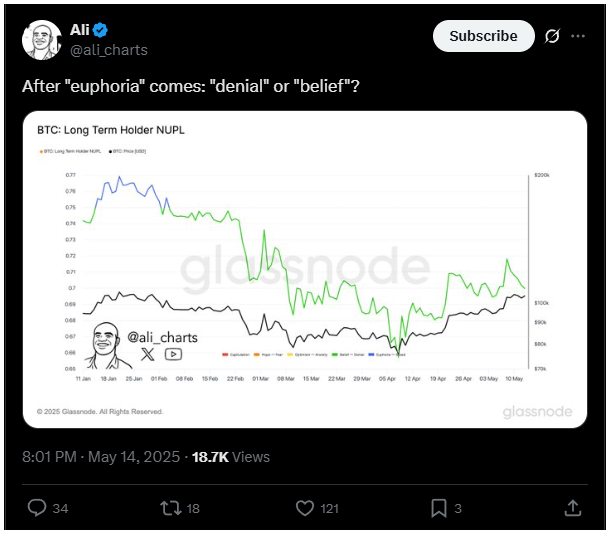Open the three-dot more menu
The width and height of the screenshot is (610, 534).
click(x=578, y=36)
